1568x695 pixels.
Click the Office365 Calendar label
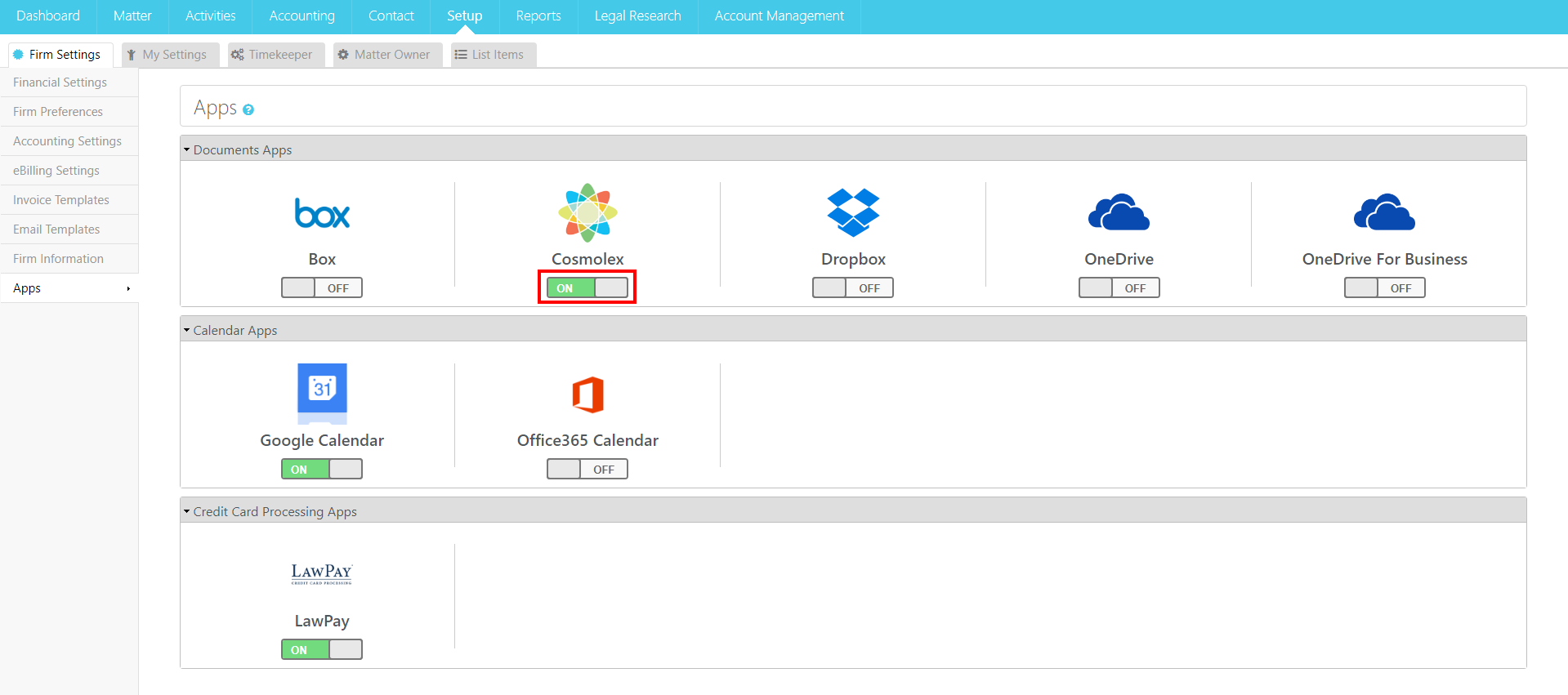tap(587, 440)
